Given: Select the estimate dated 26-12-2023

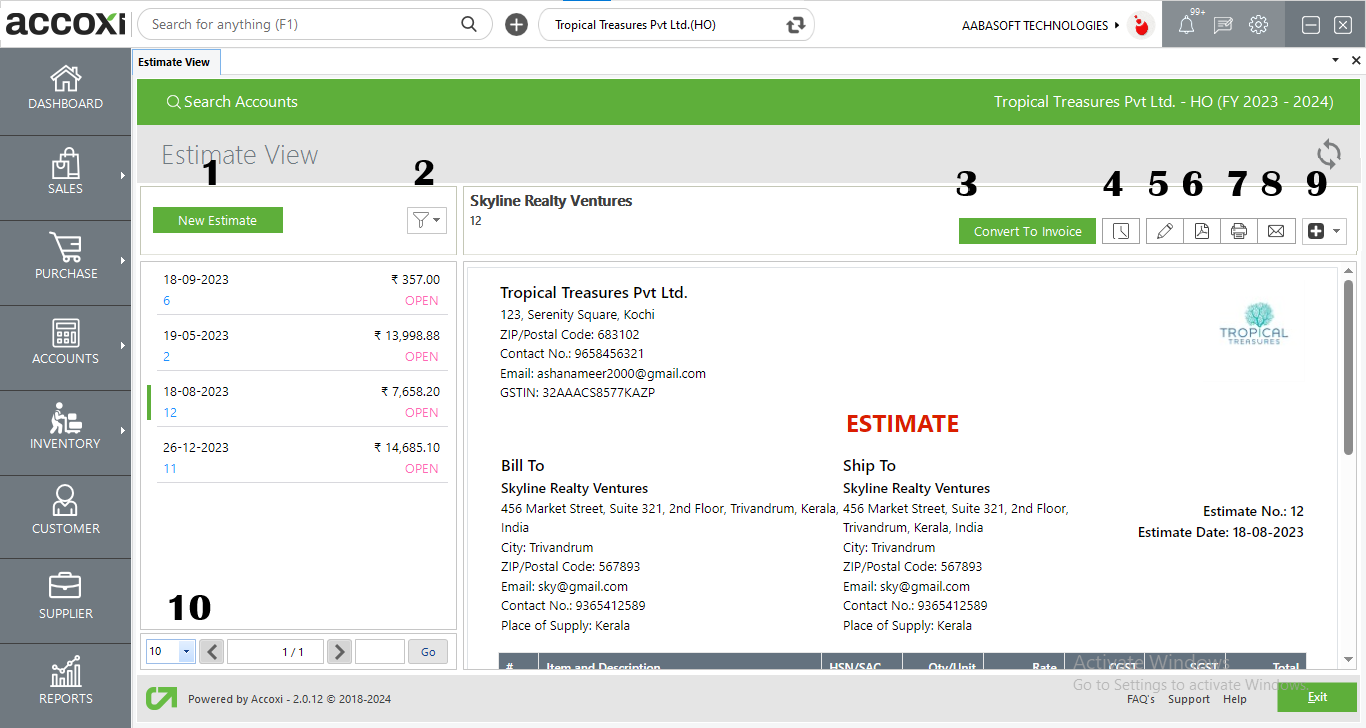Looking at the screenshot, I should tap(300, 457).
